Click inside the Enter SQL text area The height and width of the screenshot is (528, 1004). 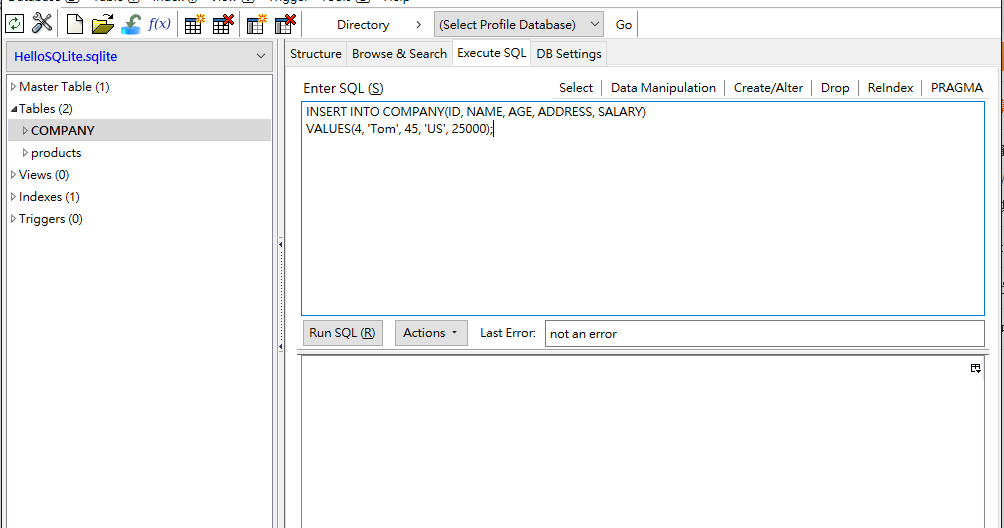643,209
